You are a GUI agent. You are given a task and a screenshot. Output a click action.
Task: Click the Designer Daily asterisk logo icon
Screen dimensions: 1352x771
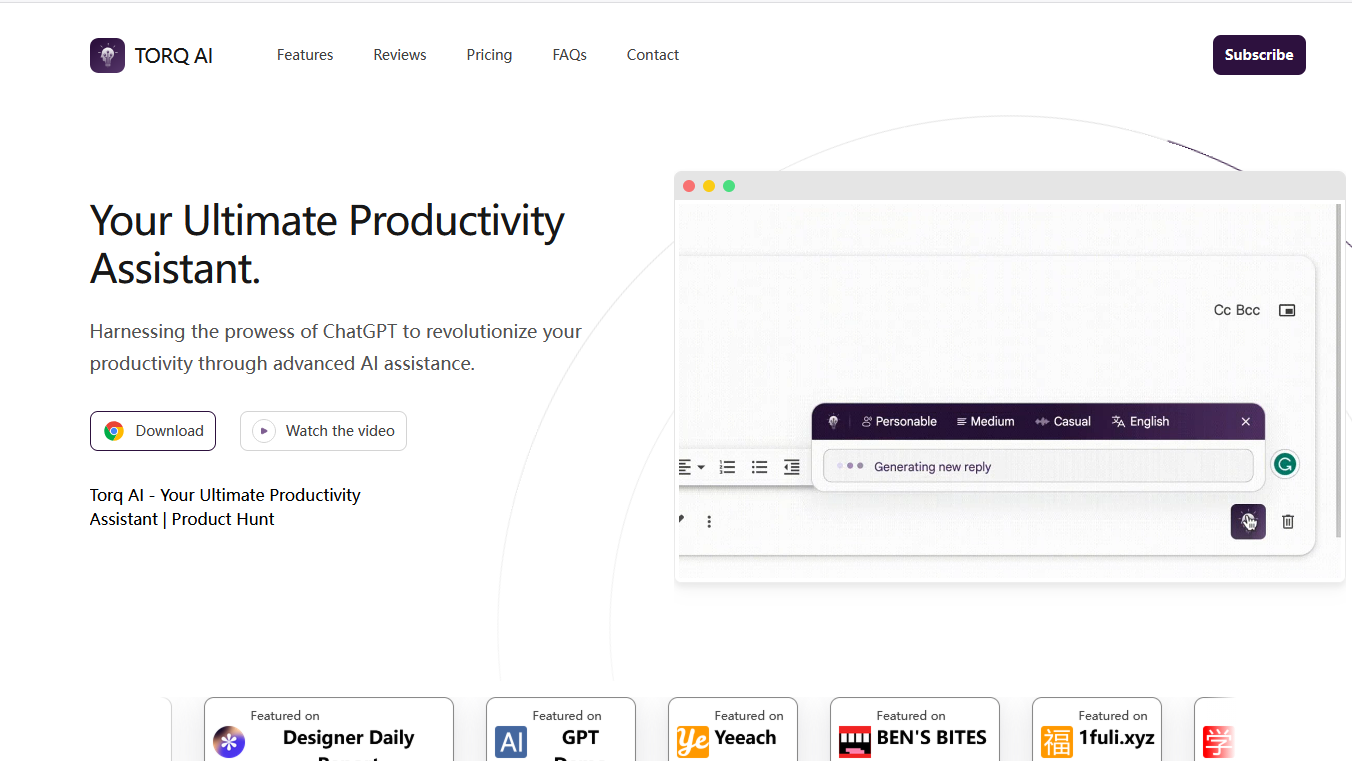click(x=229, y=742)
